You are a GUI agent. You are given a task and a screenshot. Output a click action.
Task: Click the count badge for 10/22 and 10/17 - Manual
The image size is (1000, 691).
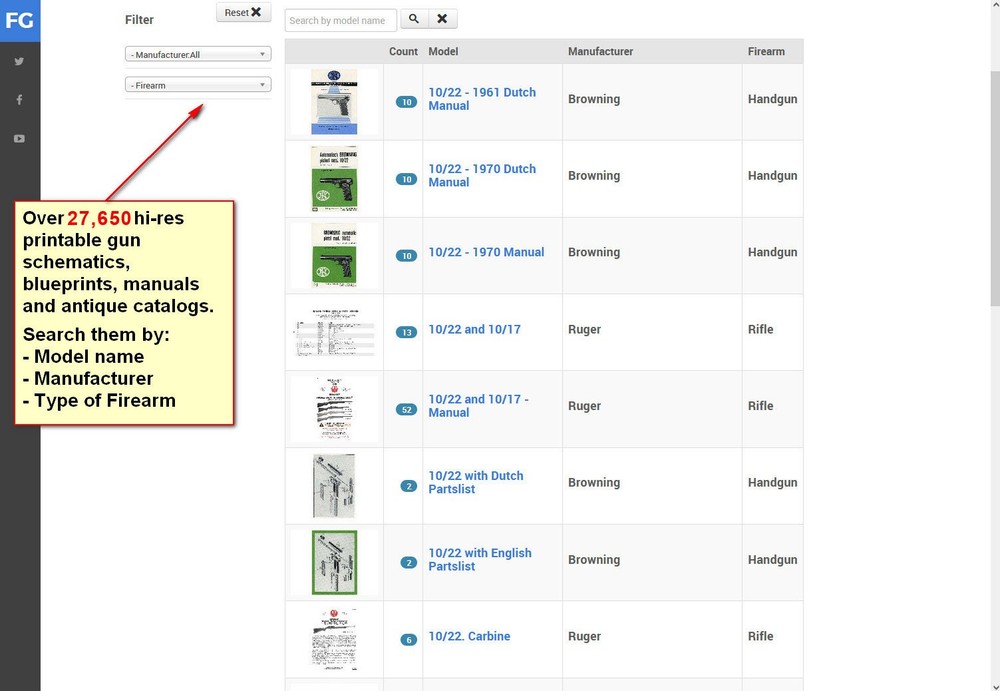(x=406, y=409)
